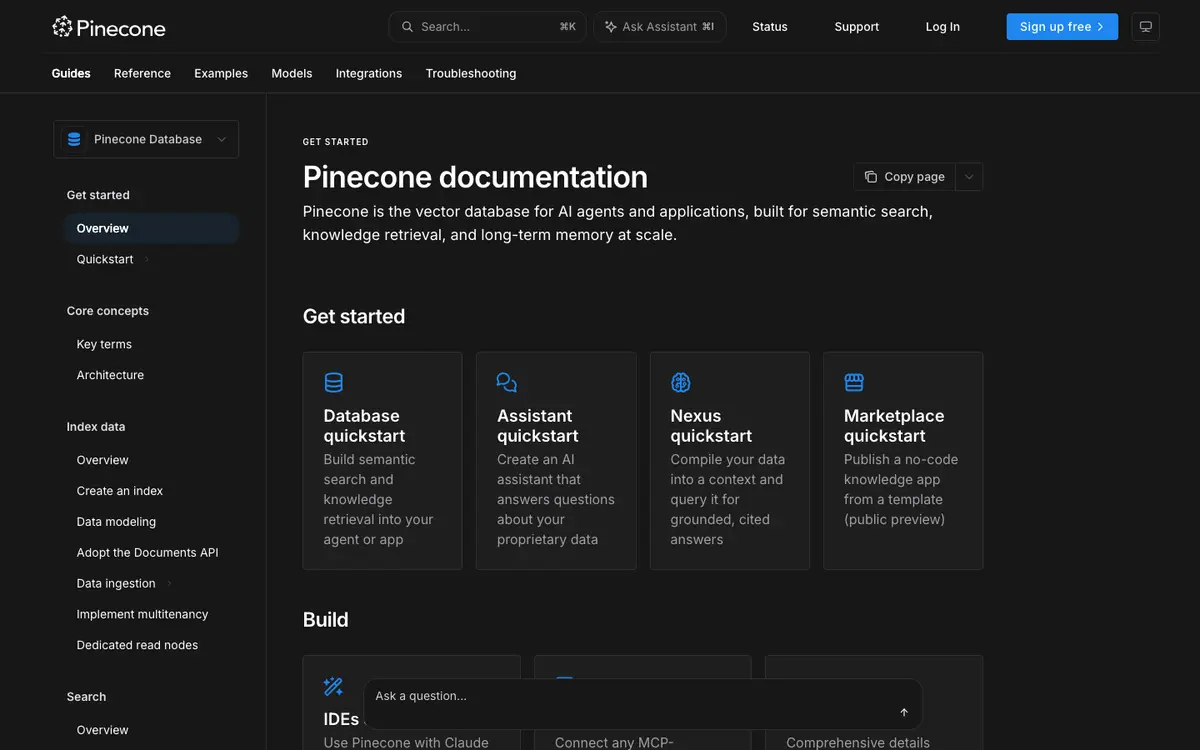
Task: Click the Copy page button
Action: coord(905,177)
